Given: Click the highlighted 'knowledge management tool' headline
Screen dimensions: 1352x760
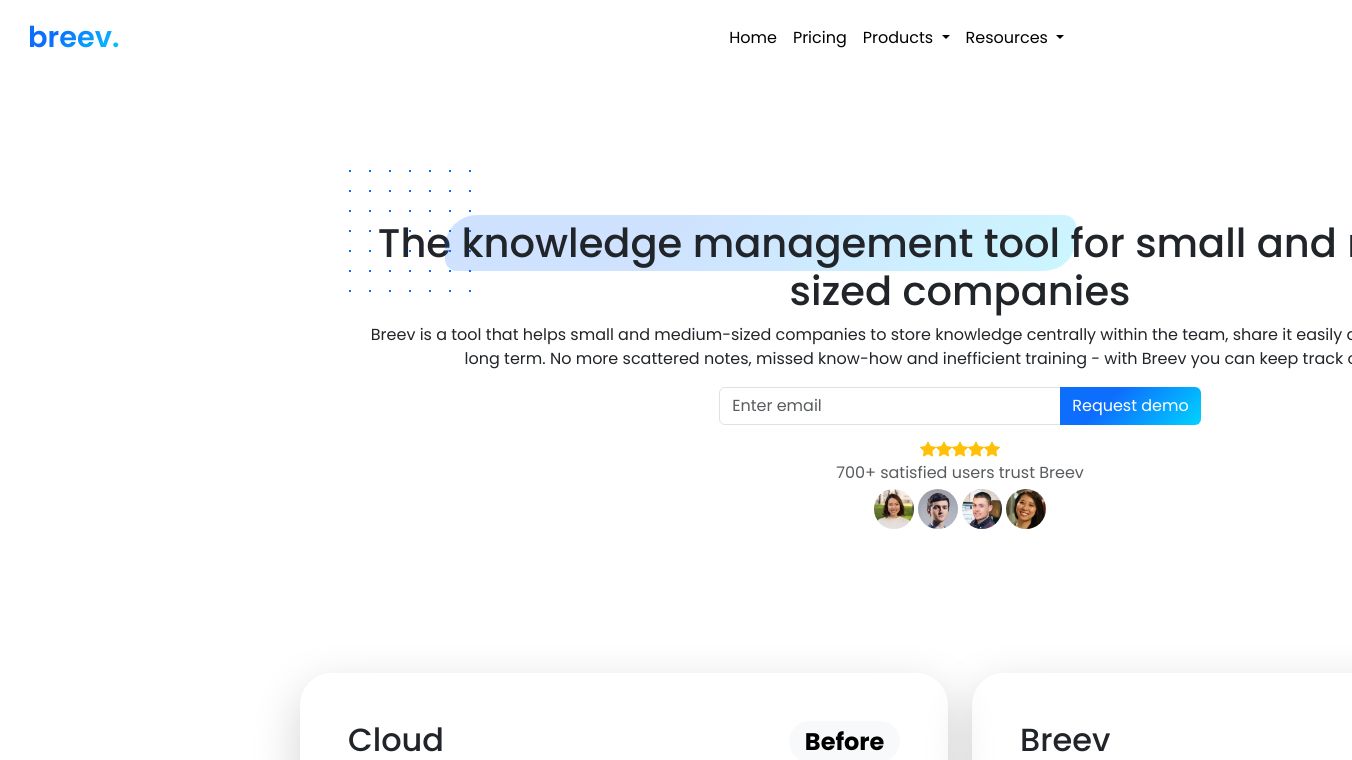Looking at the screenshot, I should [x=761, y=243].
